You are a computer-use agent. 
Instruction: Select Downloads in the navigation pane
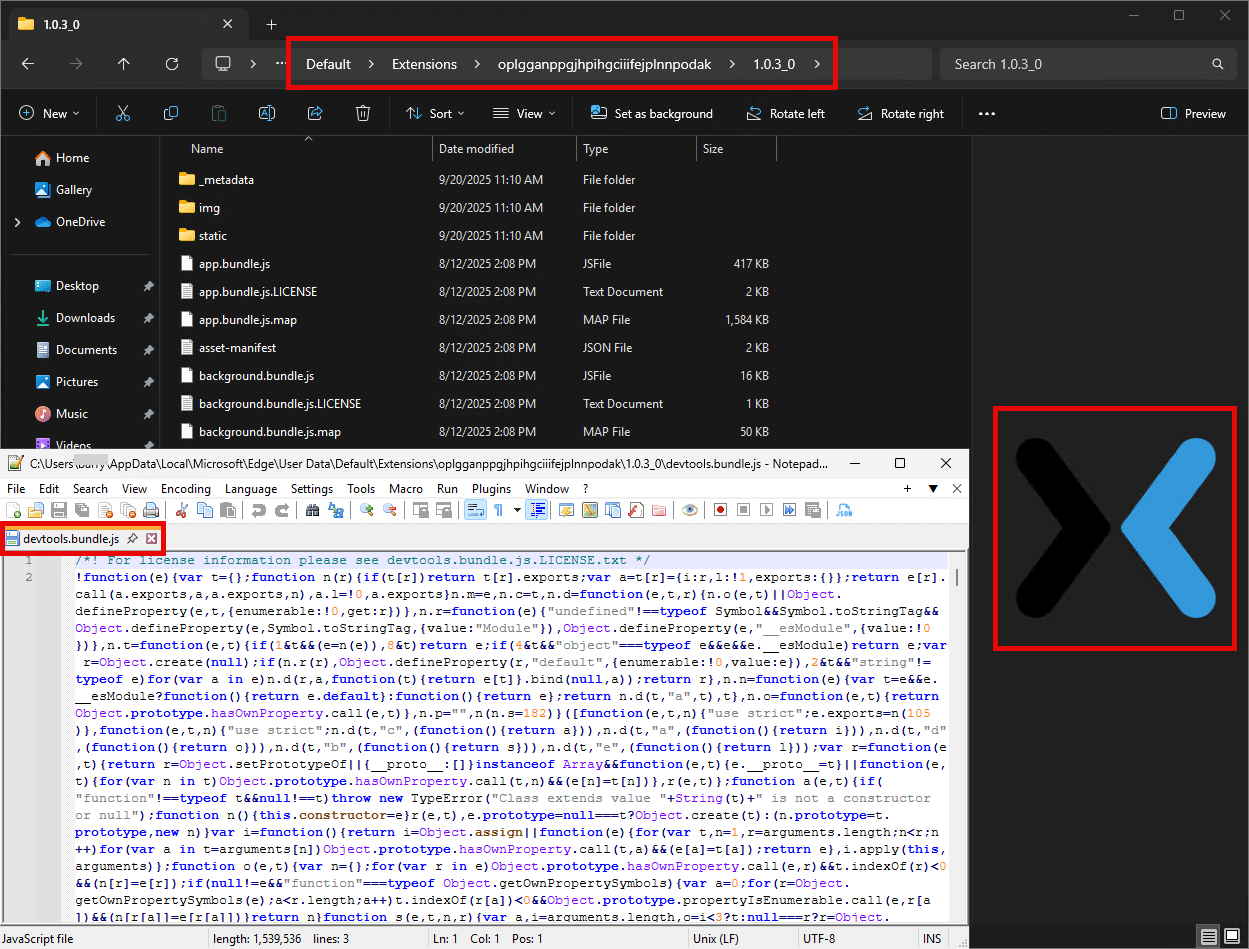click(85, 318)
